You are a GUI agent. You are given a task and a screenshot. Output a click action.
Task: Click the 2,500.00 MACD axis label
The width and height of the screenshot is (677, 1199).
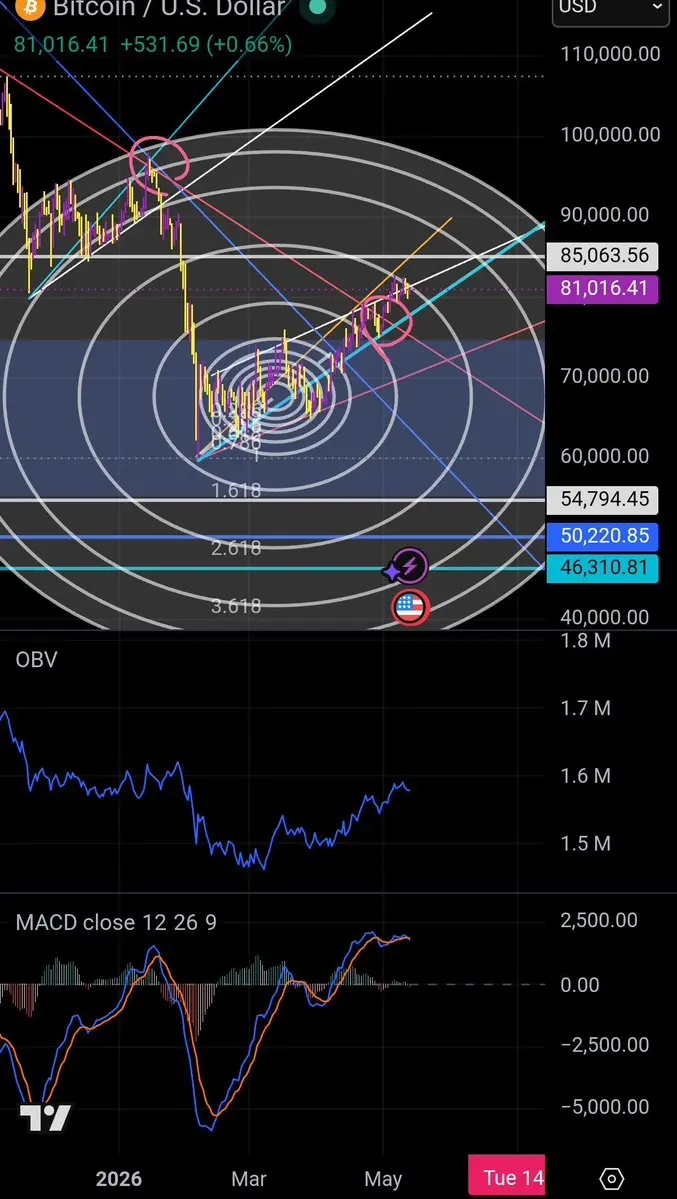pos(599,921)
